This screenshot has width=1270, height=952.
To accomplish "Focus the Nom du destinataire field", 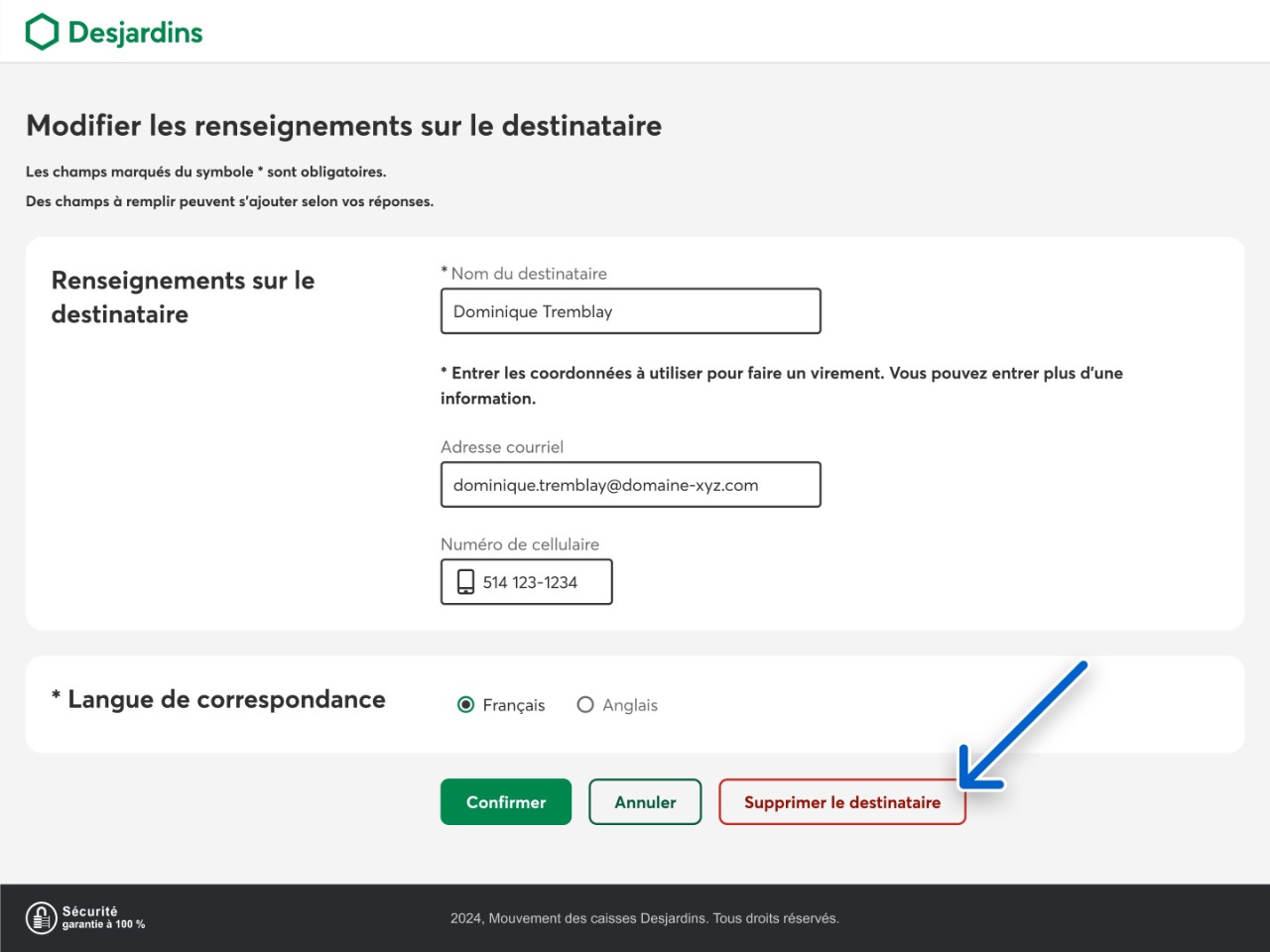I will [x=630, y=311].
